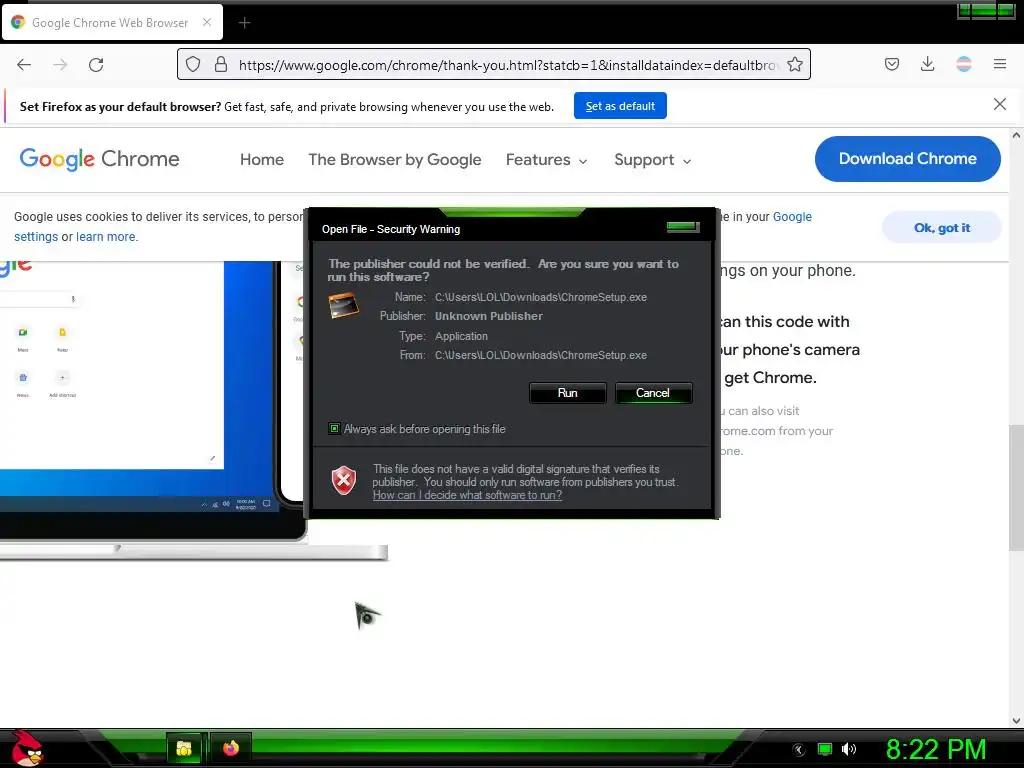Expand the Features dropdown menu

(547, 159)
